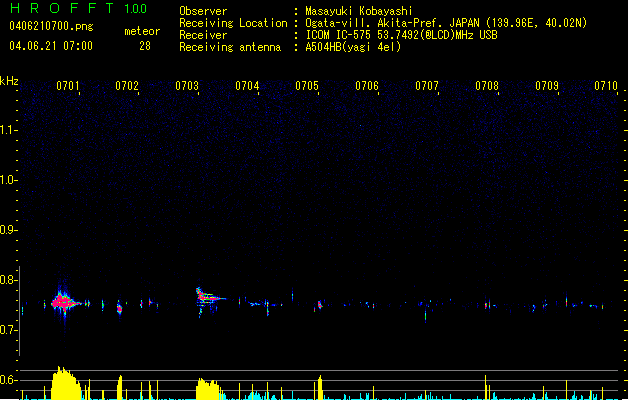Image resolution: width=629 pixels, height=400 pixels.
Task: Click the 0703 time axis marker
Action: tap(187, 86)
